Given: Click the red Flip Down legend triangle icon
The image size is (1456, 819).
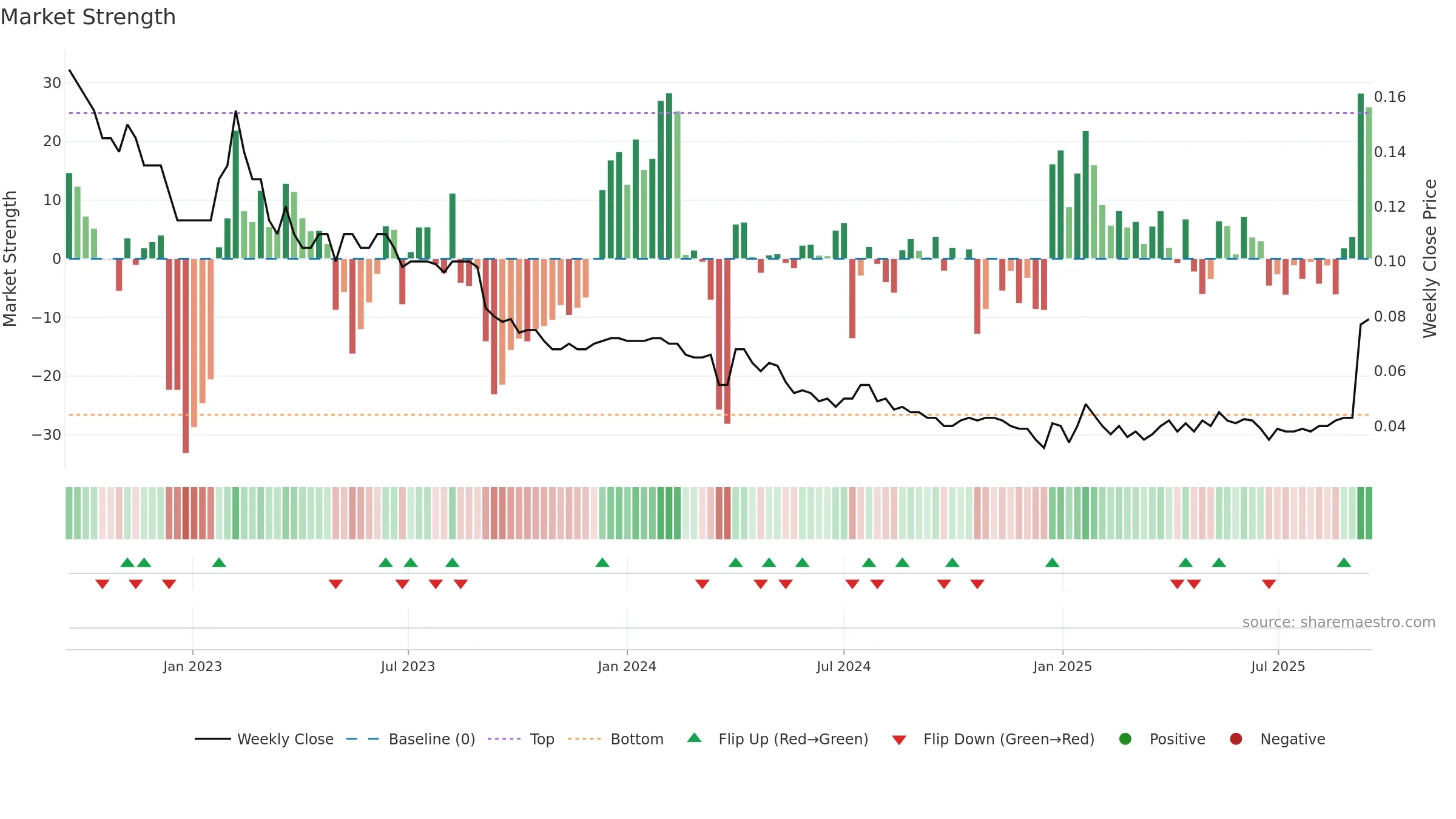Looking at the screenshot, I should click(899, 740).
